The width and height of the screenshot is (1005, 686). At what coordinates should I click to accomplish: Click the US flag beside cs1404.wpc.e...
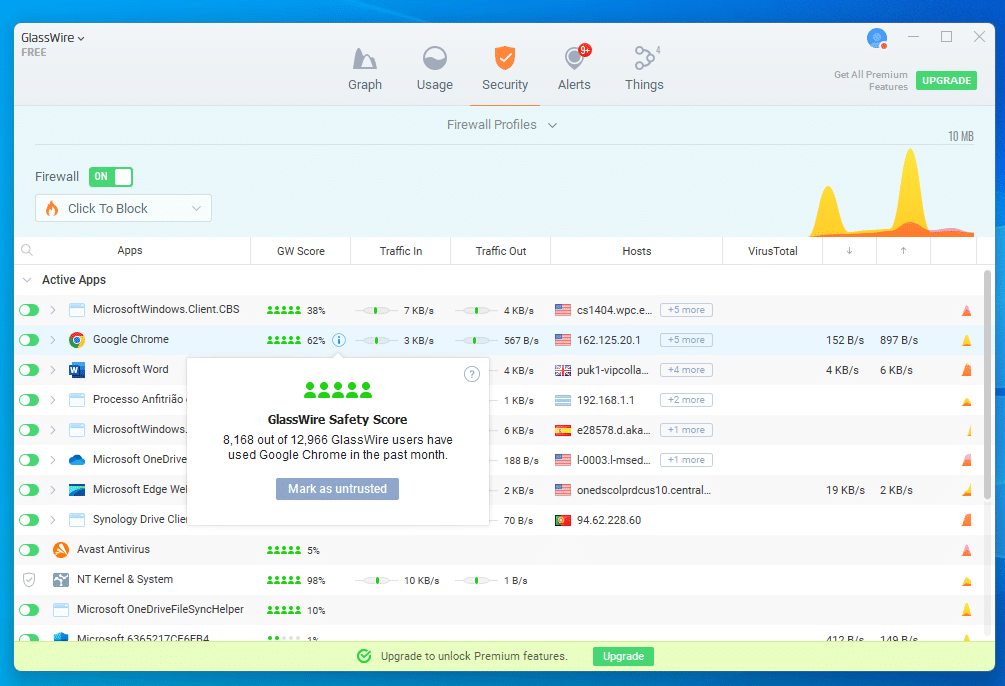[563, 310]
